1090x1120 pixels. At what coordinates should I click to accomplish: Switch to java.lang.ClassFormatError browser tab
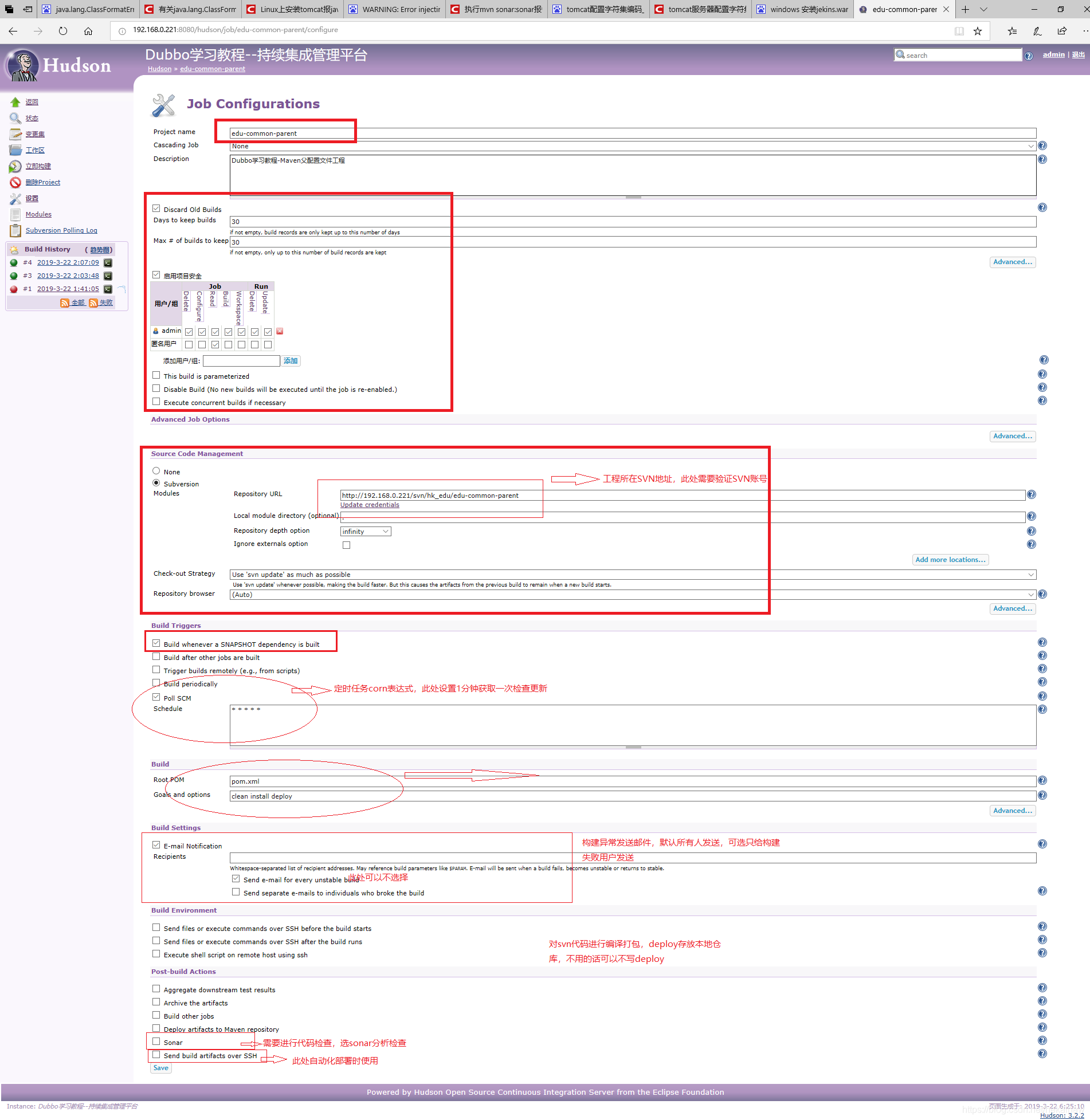[x=88, y=9]
